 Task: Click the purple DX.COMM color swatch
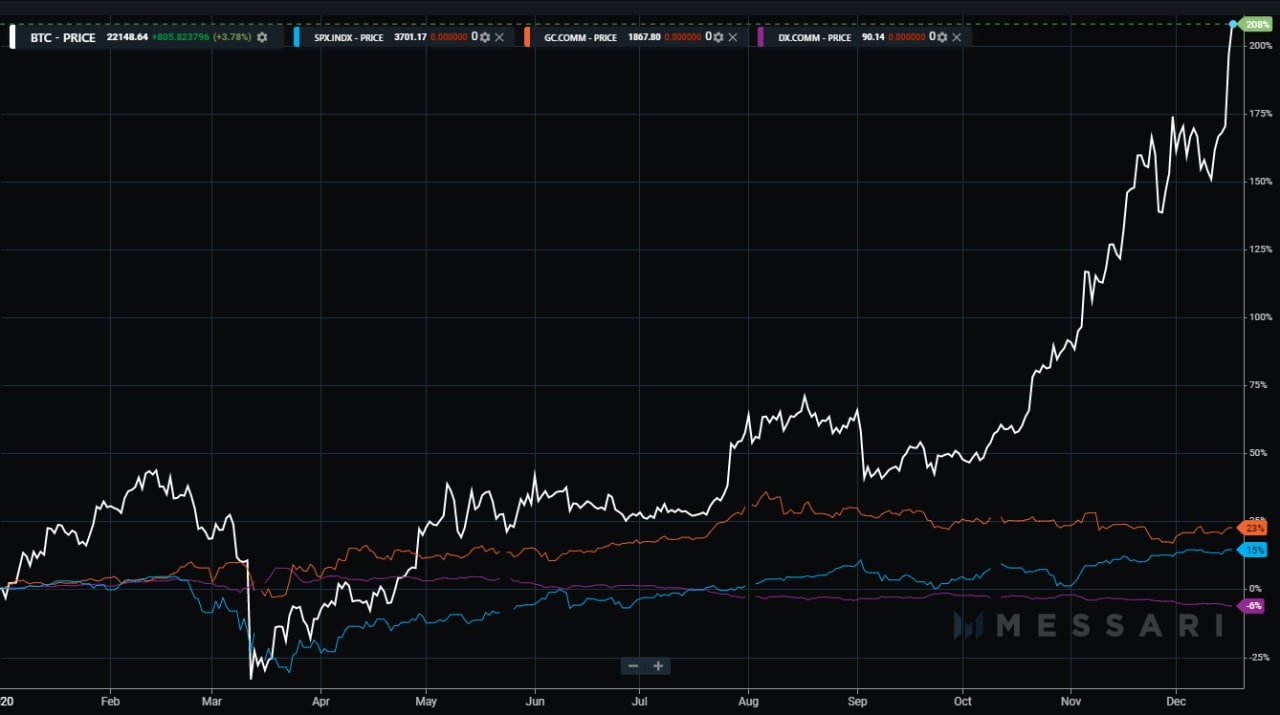[761, 37]
